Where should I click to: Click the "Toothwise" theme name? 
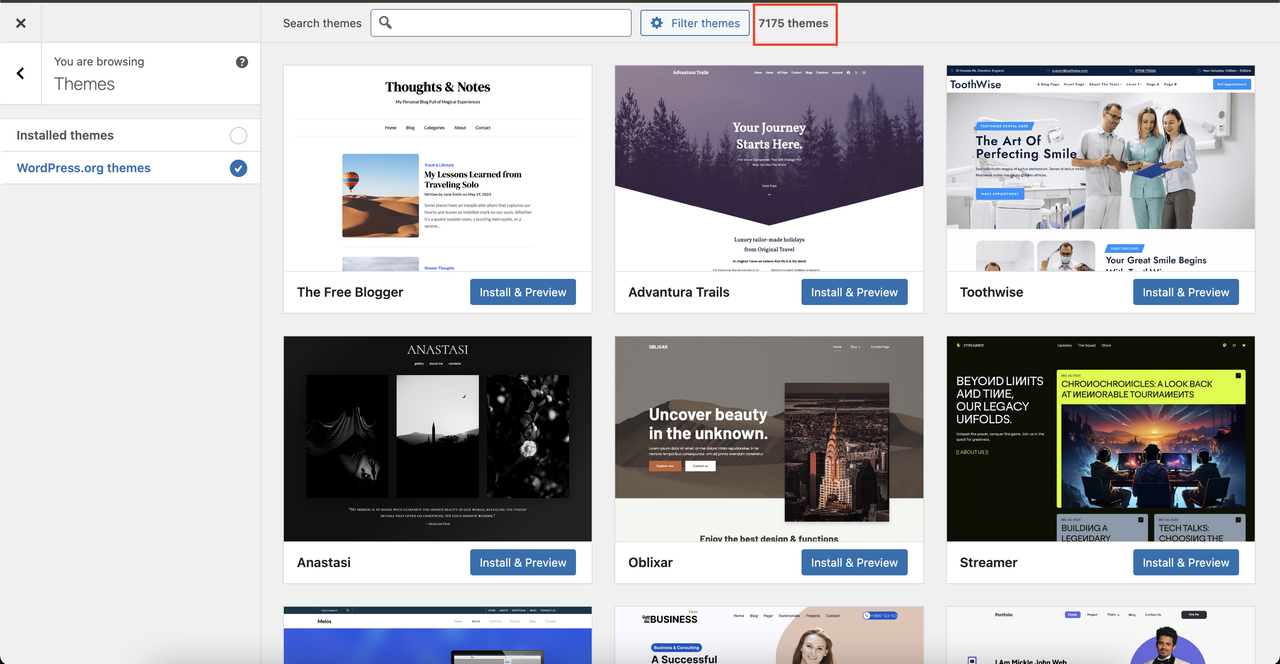tap(992, 292)
